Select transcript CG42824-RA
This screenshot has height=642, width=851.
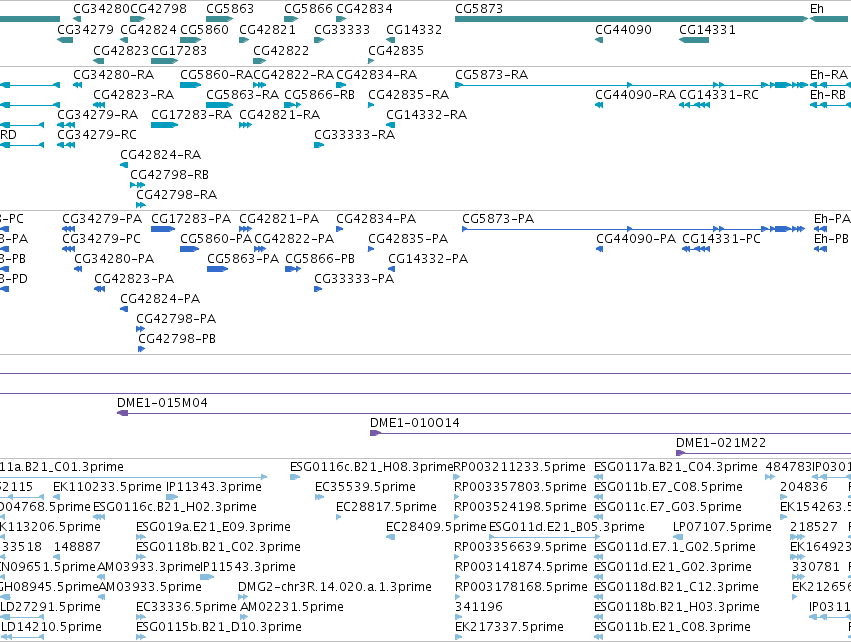pyautogui.click(x=161, y=155)
